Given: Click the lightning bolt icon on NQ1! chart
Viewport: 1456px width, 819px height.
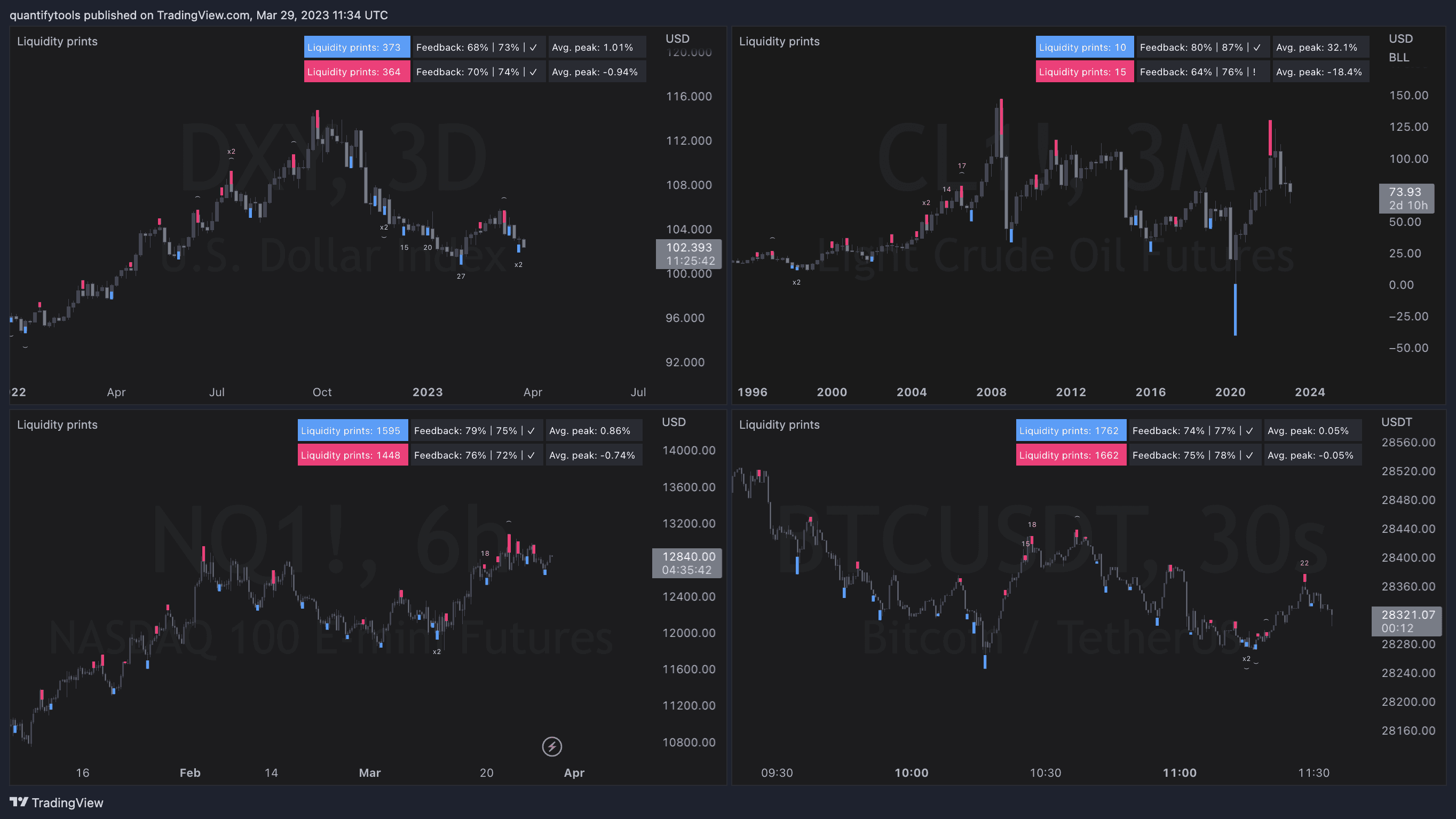Looking at the screenshot, I should coord(552,746).
